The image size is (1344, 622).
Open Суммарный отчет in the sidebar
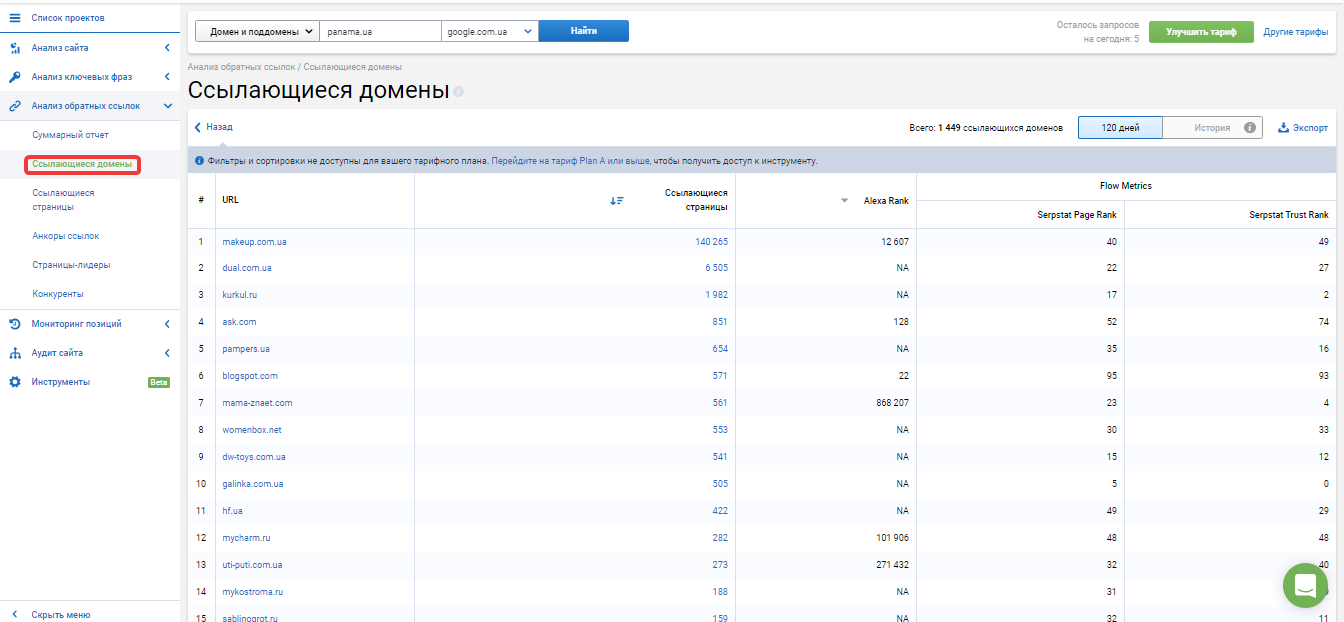pyautogui.click(x=70, y=135)
